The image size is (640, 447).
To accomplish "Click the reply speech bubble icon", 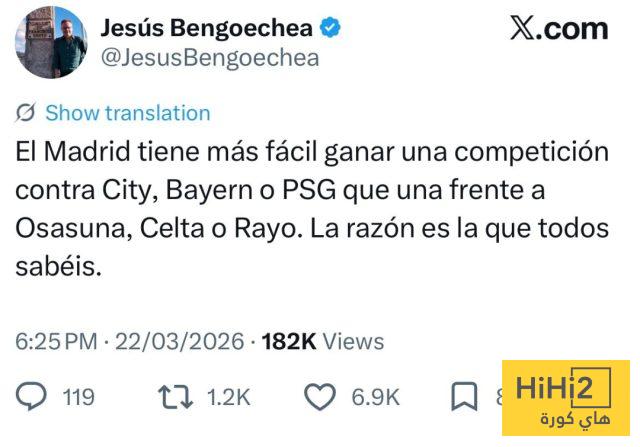I will tap(33, 397).
